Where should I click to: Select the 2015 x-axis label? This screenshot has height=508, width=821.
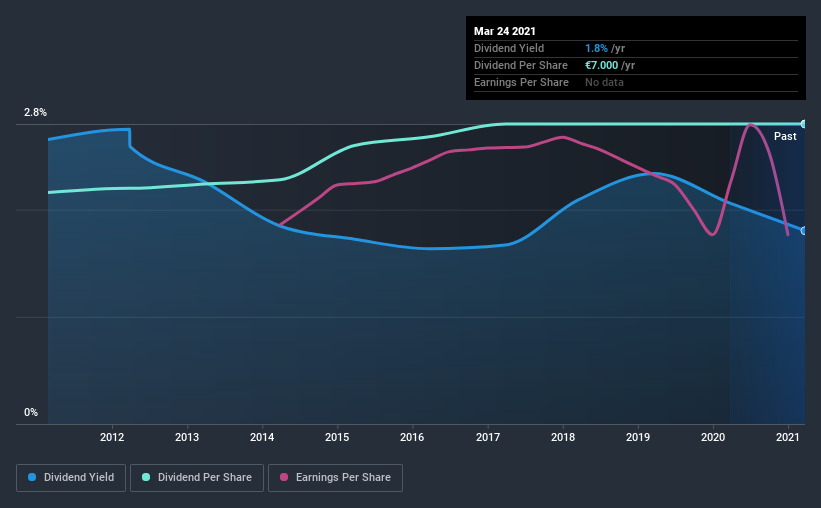[x=337, y=437]
